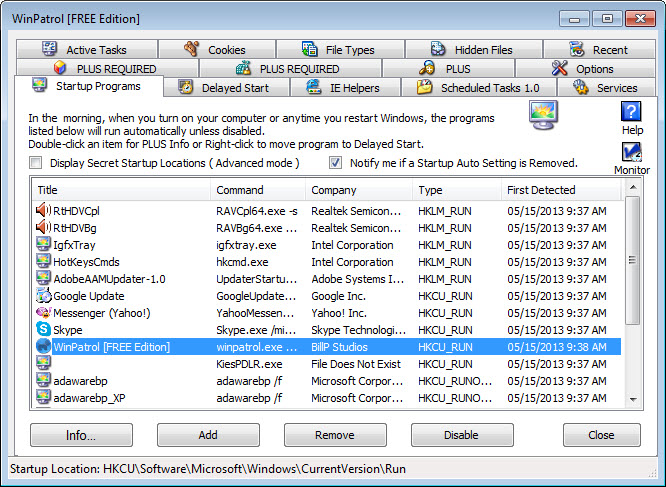Switch to the Delayed Start tab
Viewport: 666px width, 487px height.
pos(226,87)
